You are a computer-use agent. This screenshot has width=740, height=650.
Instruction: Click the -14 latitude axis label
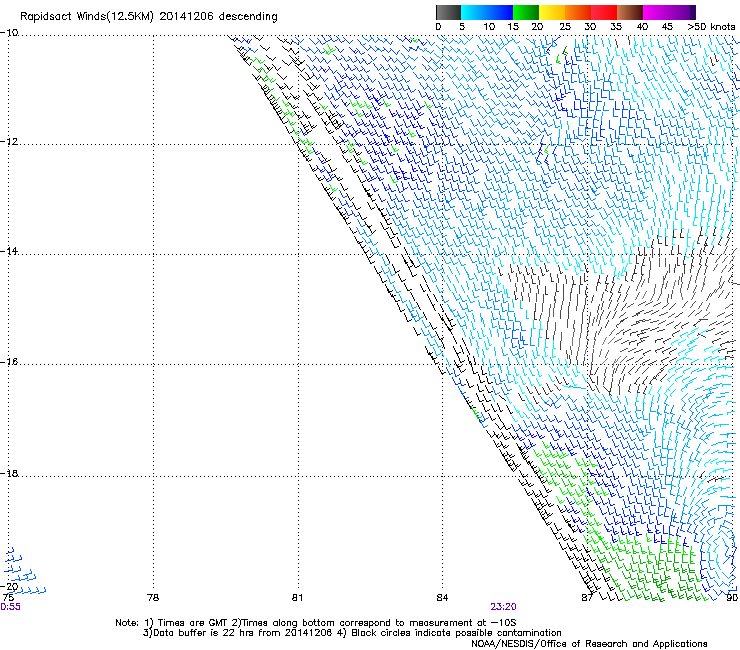(9, 251)
